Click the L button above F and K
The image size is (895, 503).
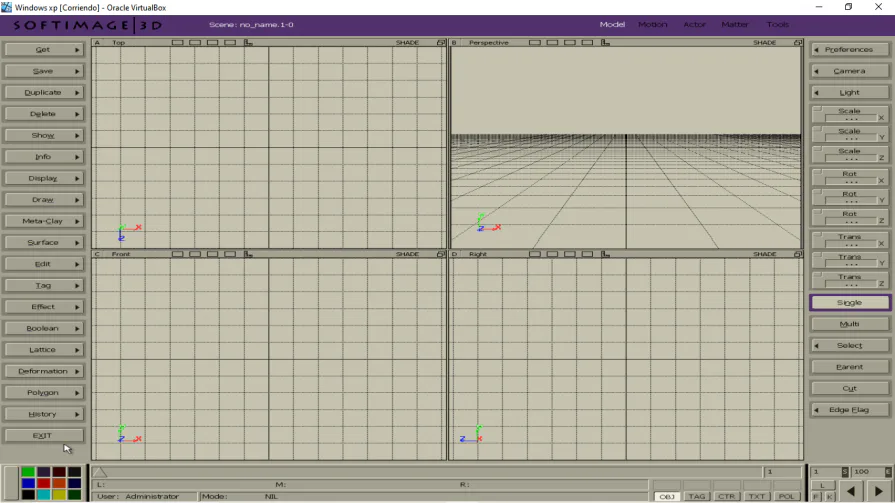[823, 485]
